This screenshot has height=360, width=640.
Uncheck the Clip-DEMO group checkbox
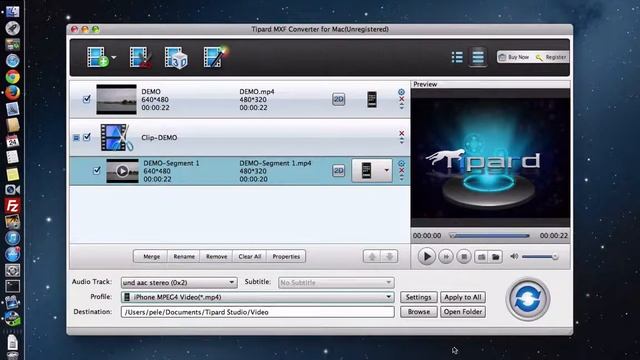[x=87, y=137]
